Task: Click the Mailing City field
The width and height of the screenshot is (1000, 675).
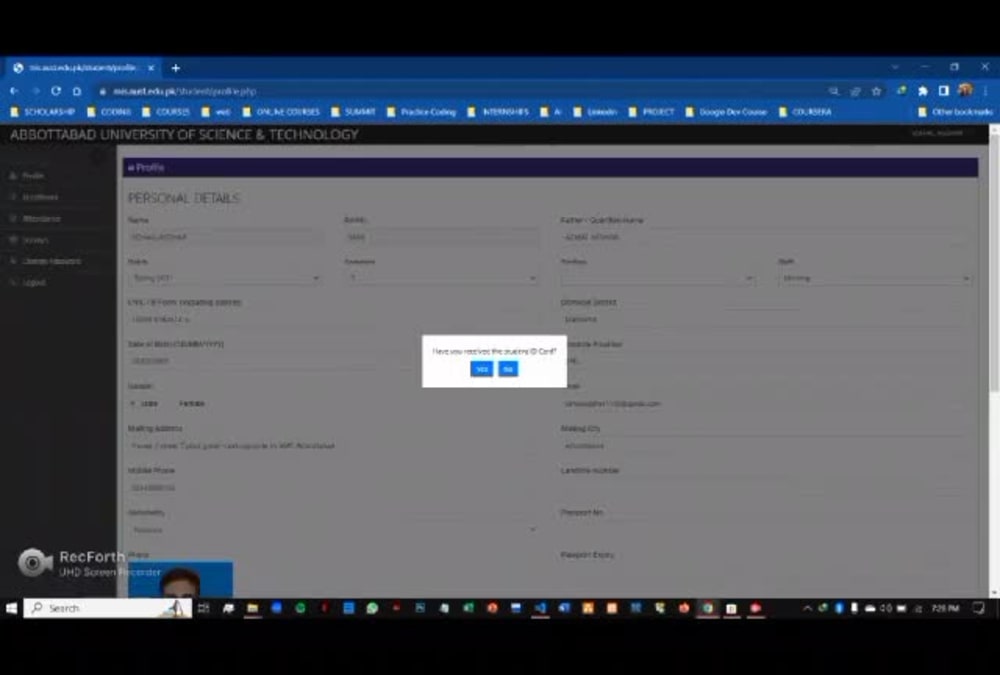Action: coord(766,445)
